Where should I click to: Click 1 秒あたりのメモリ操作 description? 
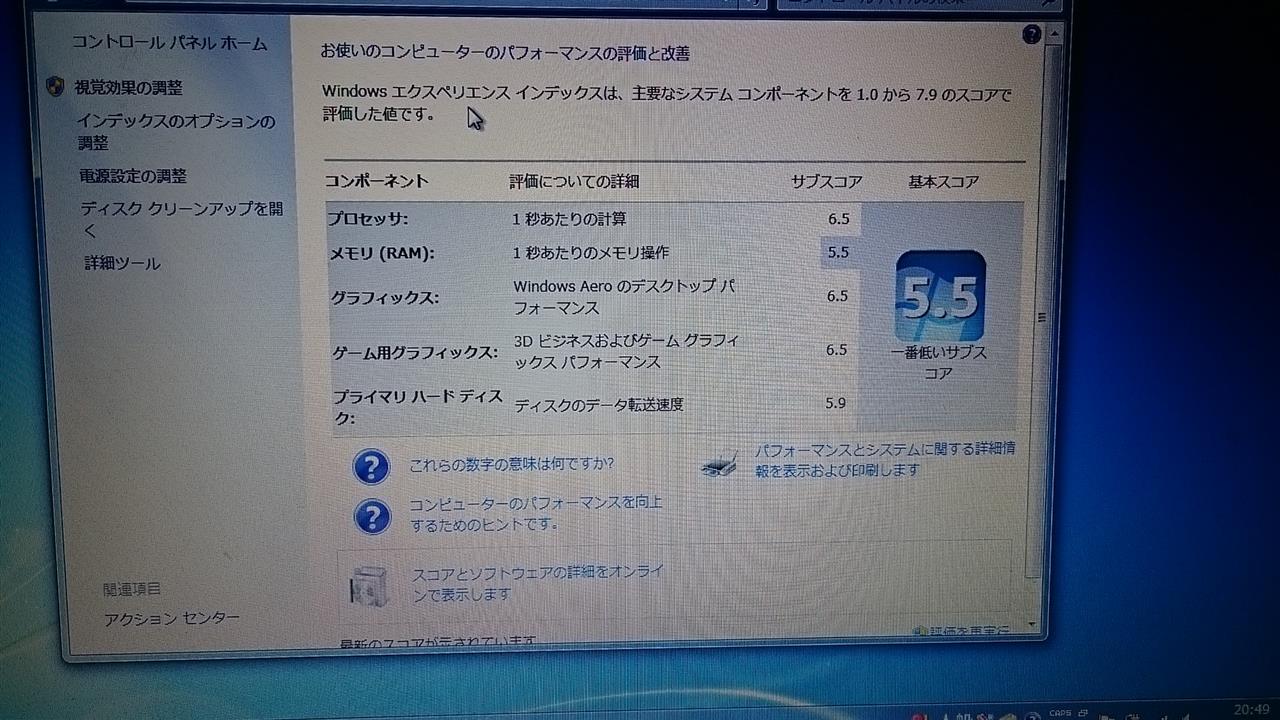(x=591, y=252)
